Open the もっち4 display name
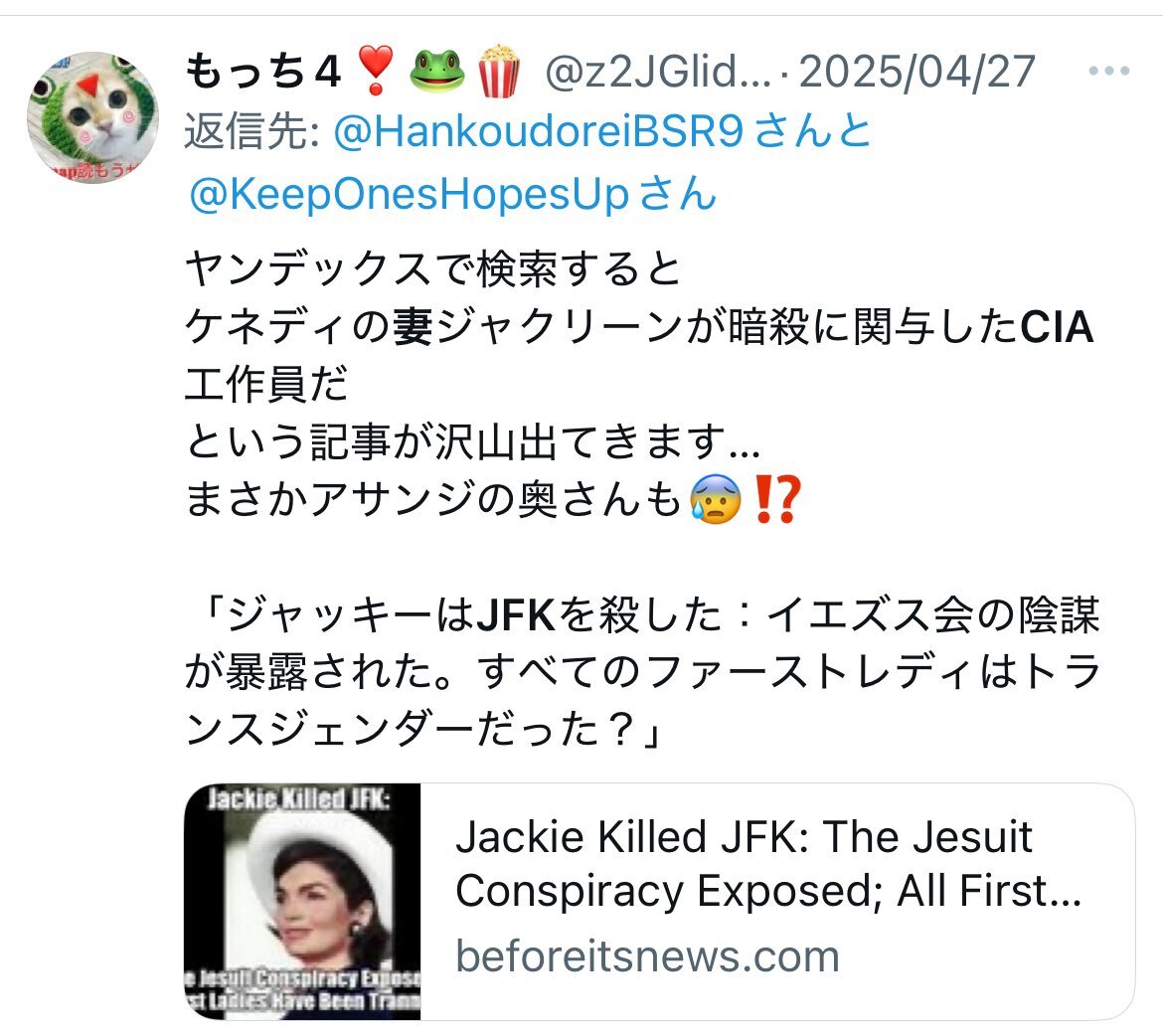 pyautogui.click(x=263, y=72)
